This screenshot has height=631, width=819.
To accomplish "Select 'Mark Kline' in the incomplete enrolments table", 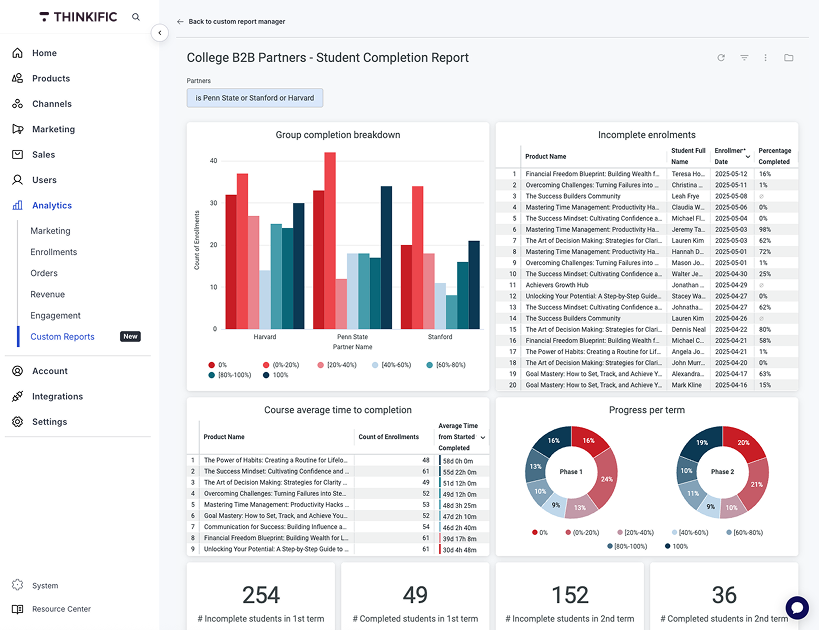I will (686, 385).
